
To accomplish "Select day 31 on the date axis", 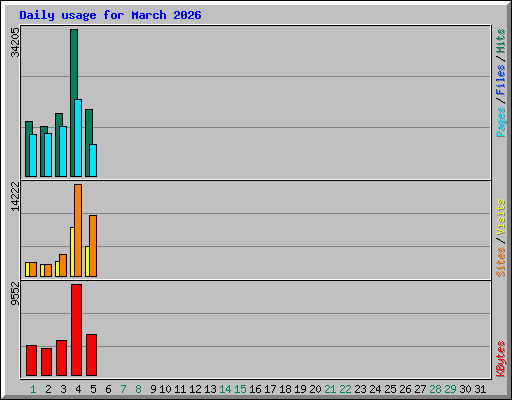I will pos(480,389).
